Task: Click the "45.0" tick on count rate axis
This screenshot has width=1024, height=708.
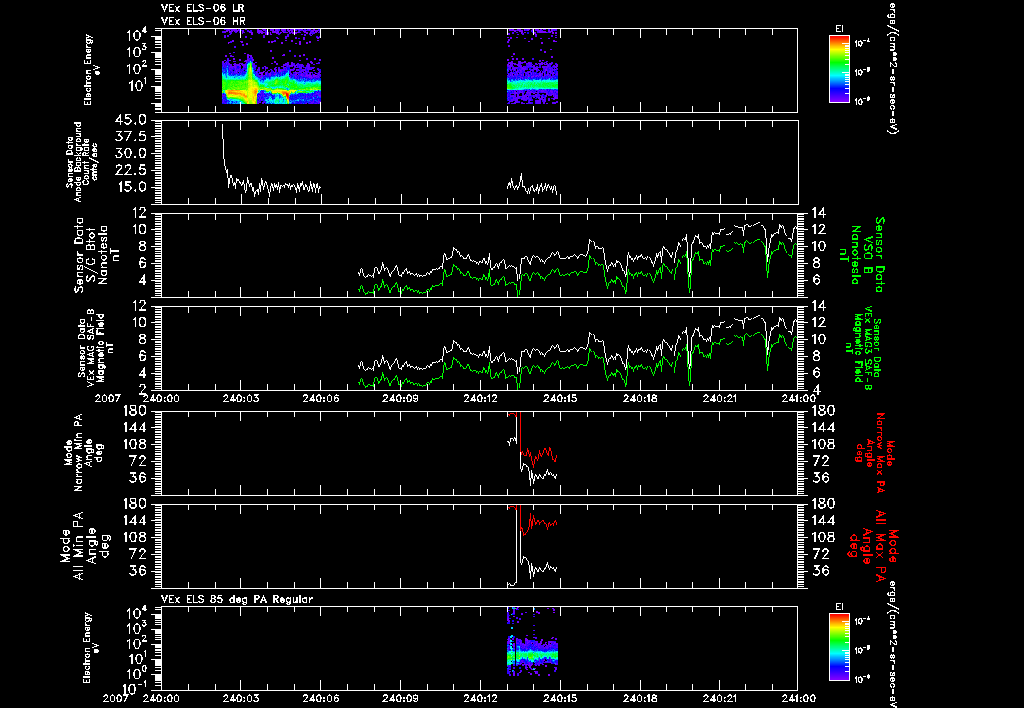Action: [133, 120]
